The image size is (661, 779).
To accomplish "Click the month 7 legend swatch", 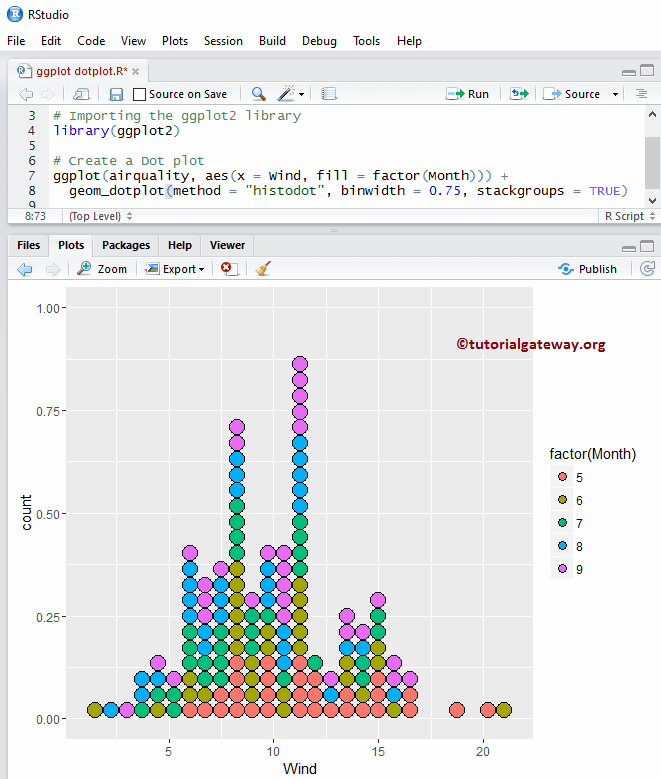I will pyautogui.click(x=563, y=523).
